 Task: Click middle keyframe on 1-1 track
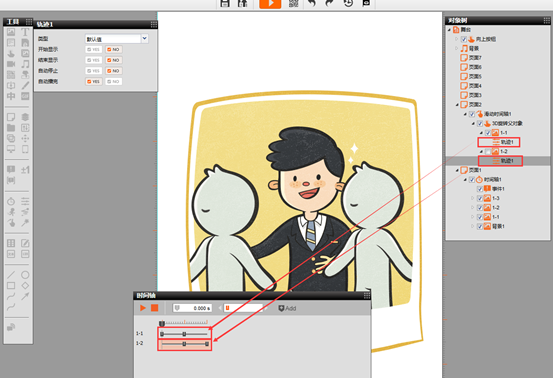pos(184,334)
